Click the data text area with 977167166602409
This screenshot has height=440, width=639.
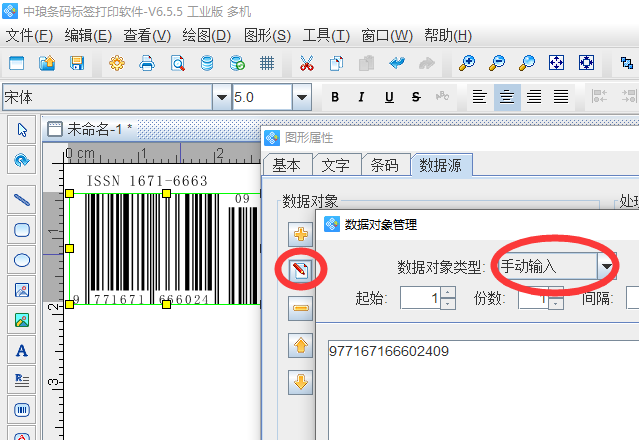point(483,390)
